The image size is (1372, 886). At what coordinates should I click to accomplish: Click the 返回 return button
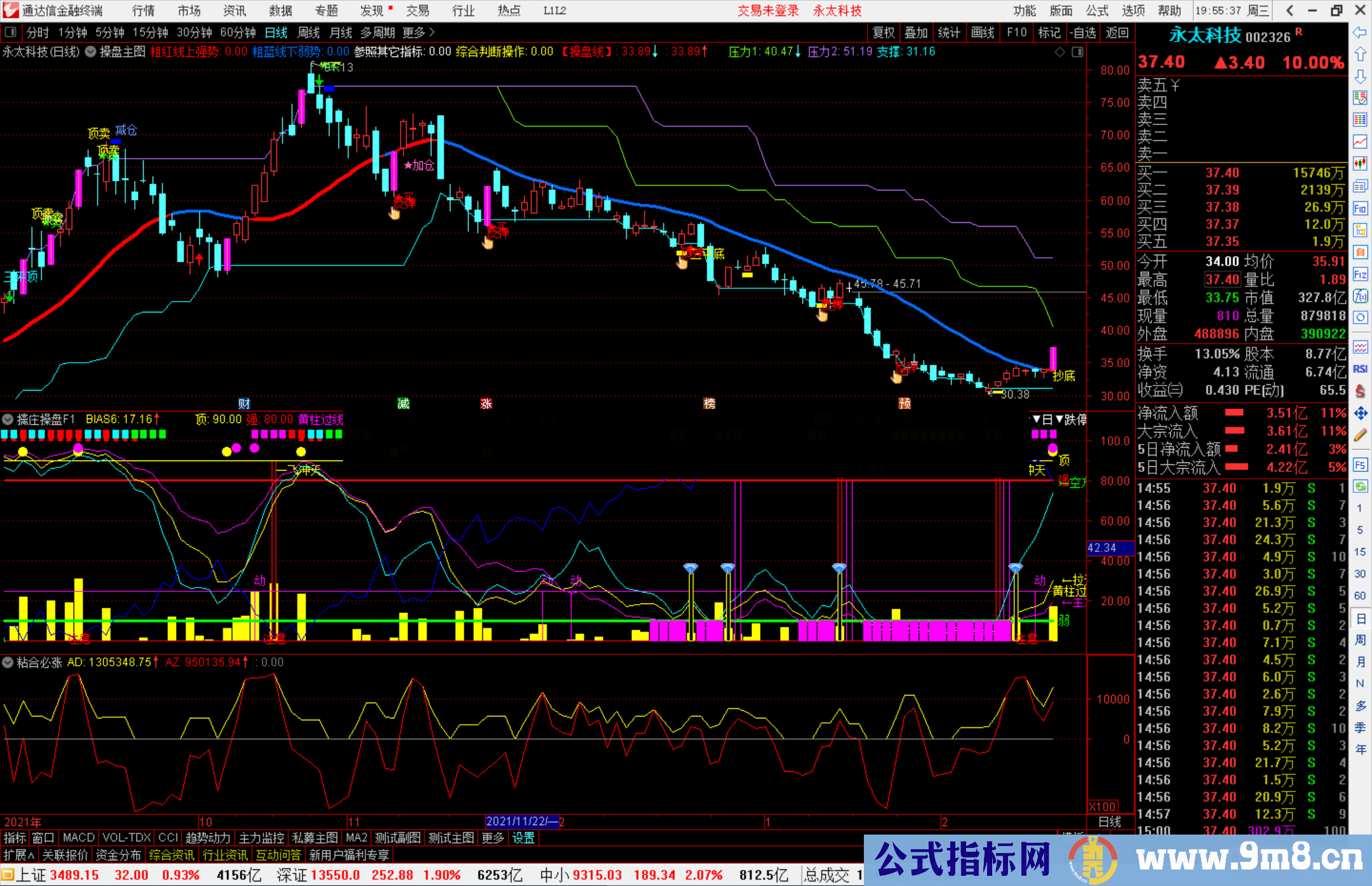click(x=1117, y=32)
